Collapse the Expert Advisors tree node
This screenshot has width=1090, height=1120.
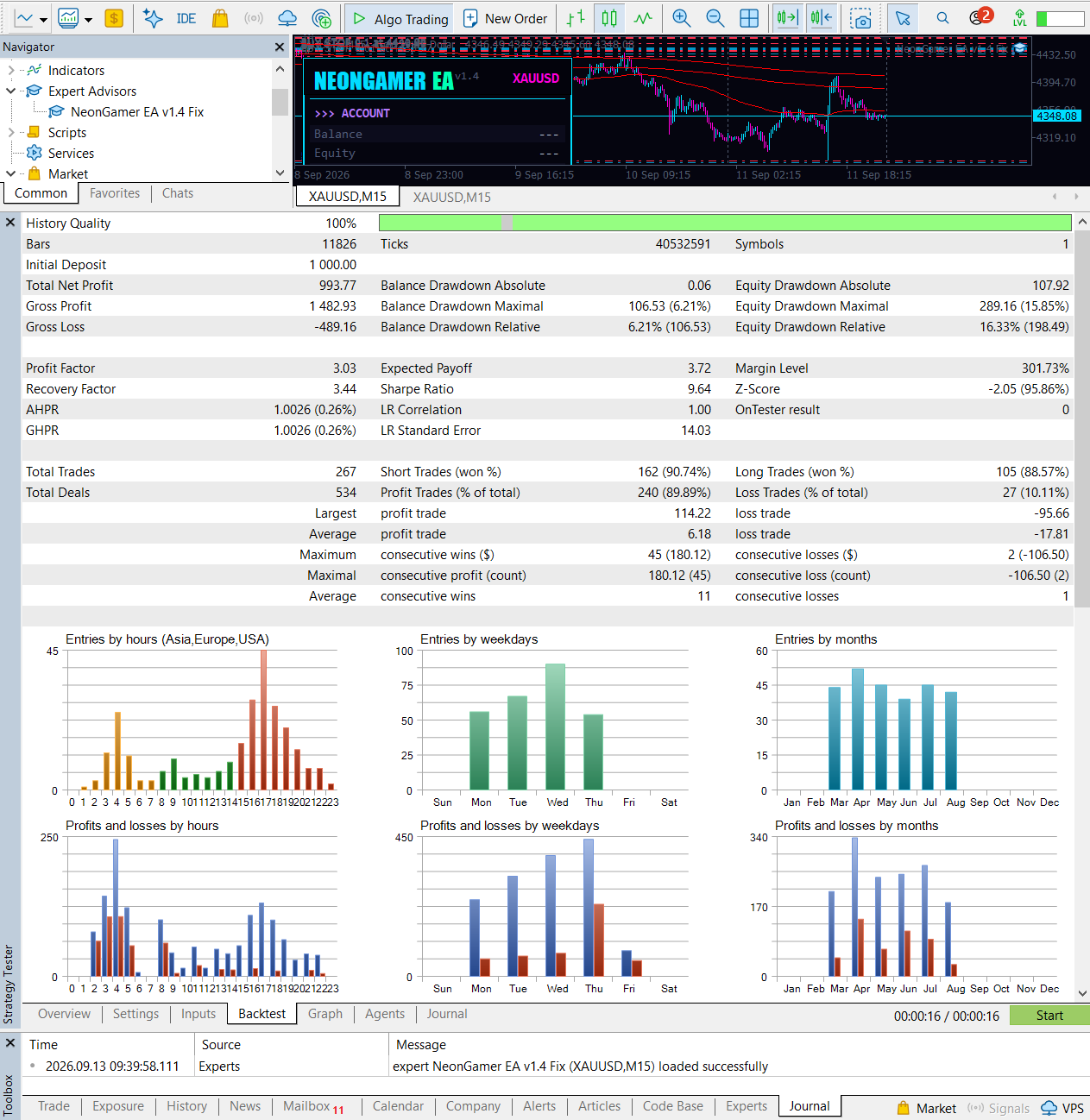pyautogui.click(x=10, y=91)
